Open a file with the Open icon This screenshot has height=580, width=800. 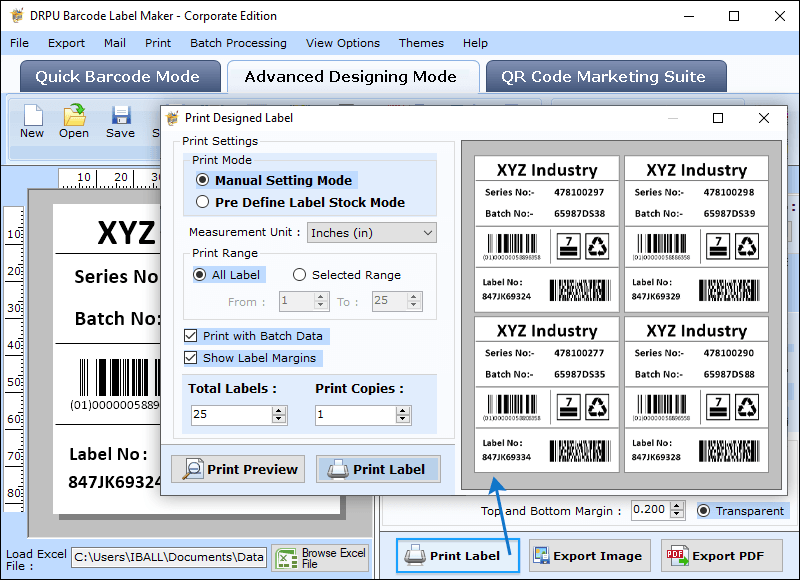click(x=74, y=115)
